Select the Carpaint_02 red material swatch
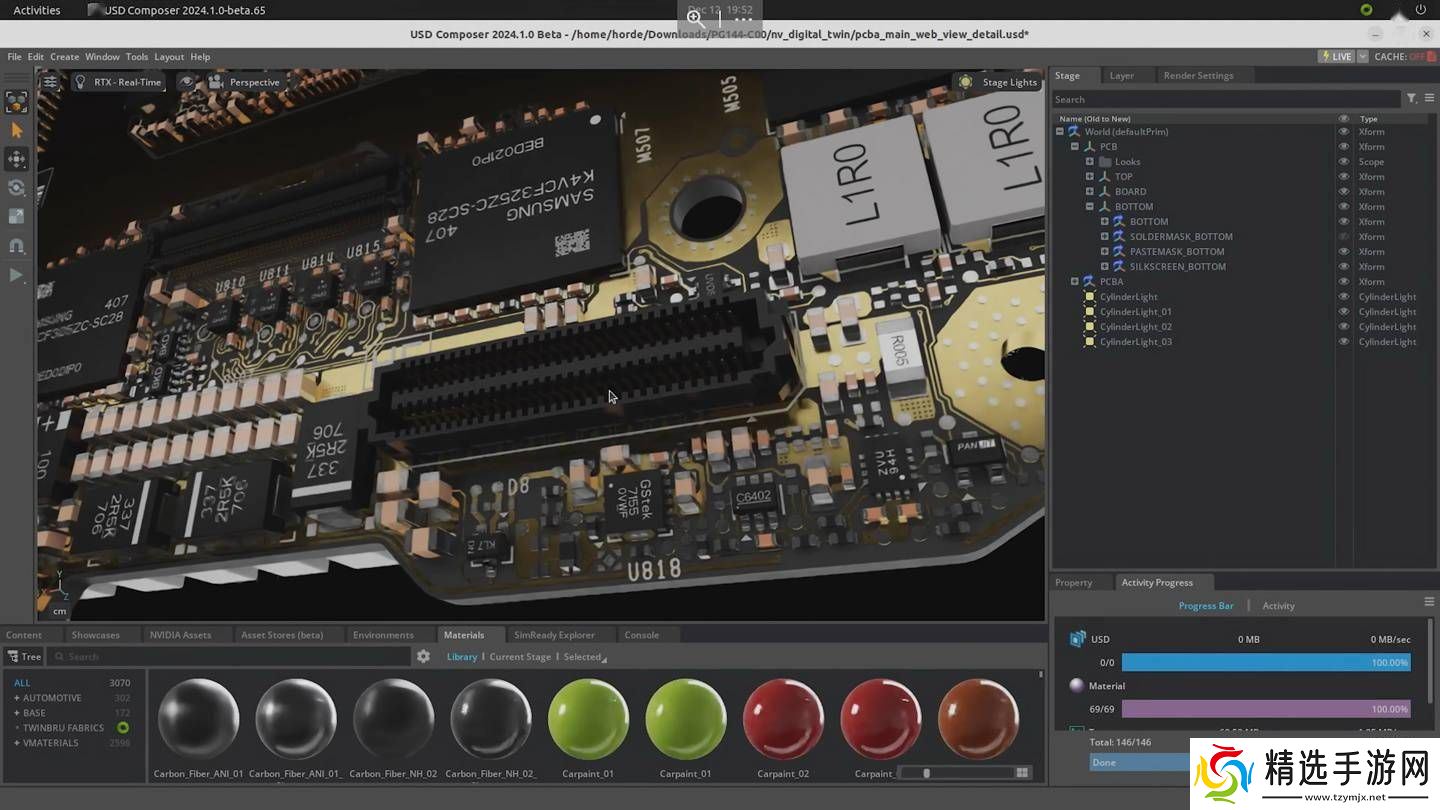Screen dimensions: 1440x810 point(783,720)
